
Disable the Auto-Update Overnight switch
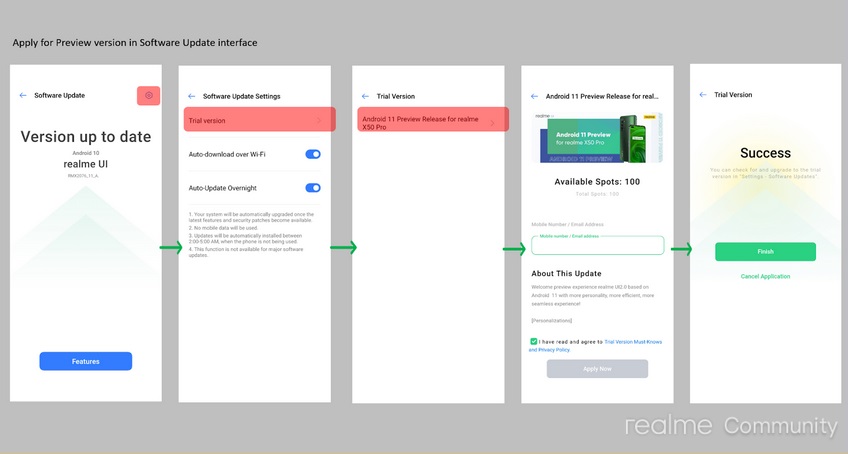[313, 188]
